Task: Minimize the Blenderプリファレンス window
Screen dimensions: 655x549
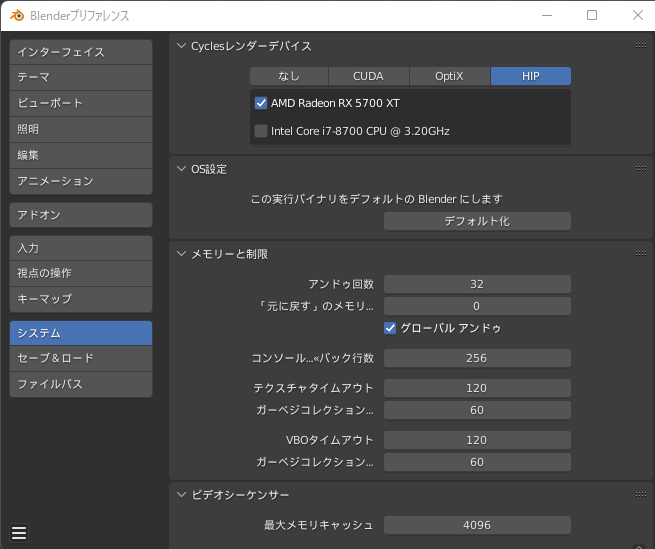Action: coord(547,15)
